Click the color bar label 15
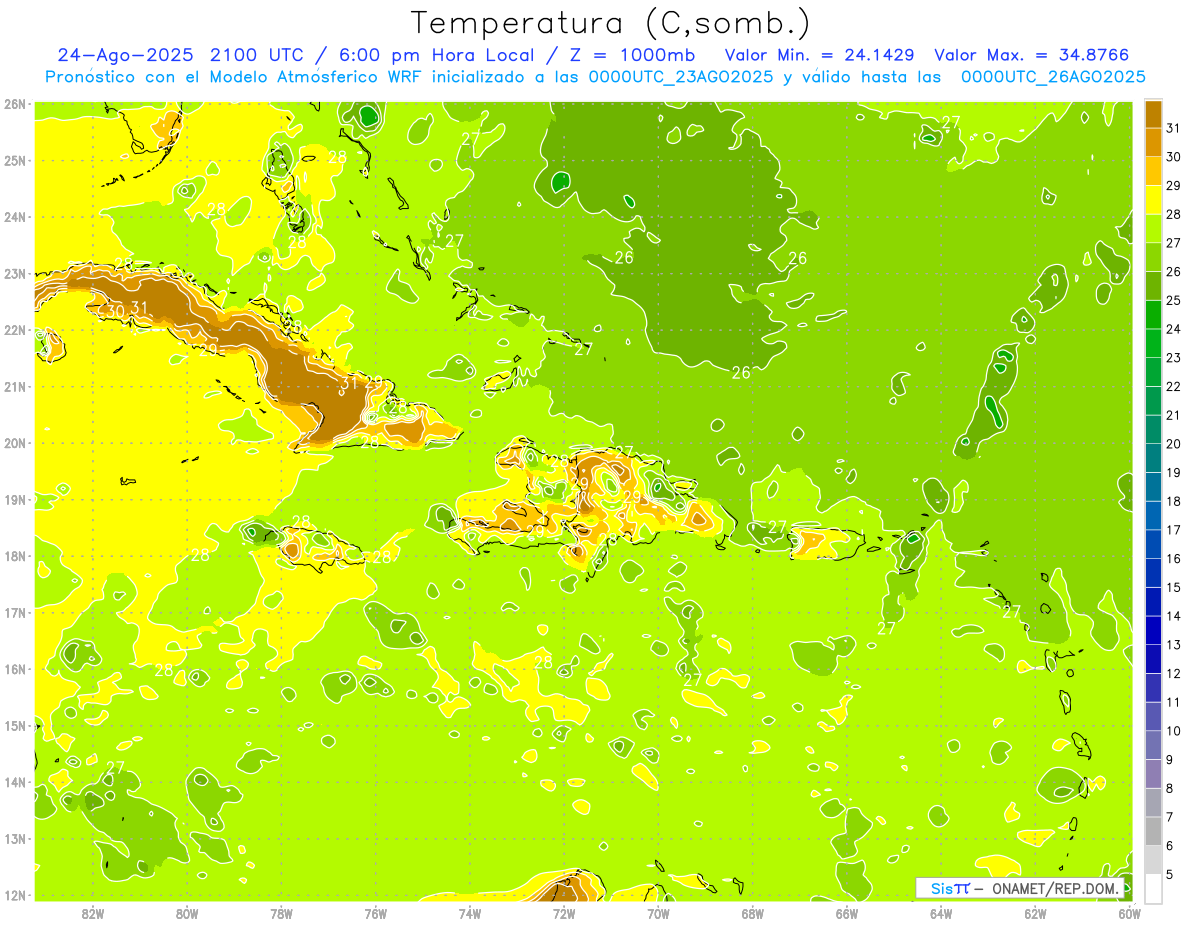The width and height of the screenshot is (1200, 927). 1174,588
